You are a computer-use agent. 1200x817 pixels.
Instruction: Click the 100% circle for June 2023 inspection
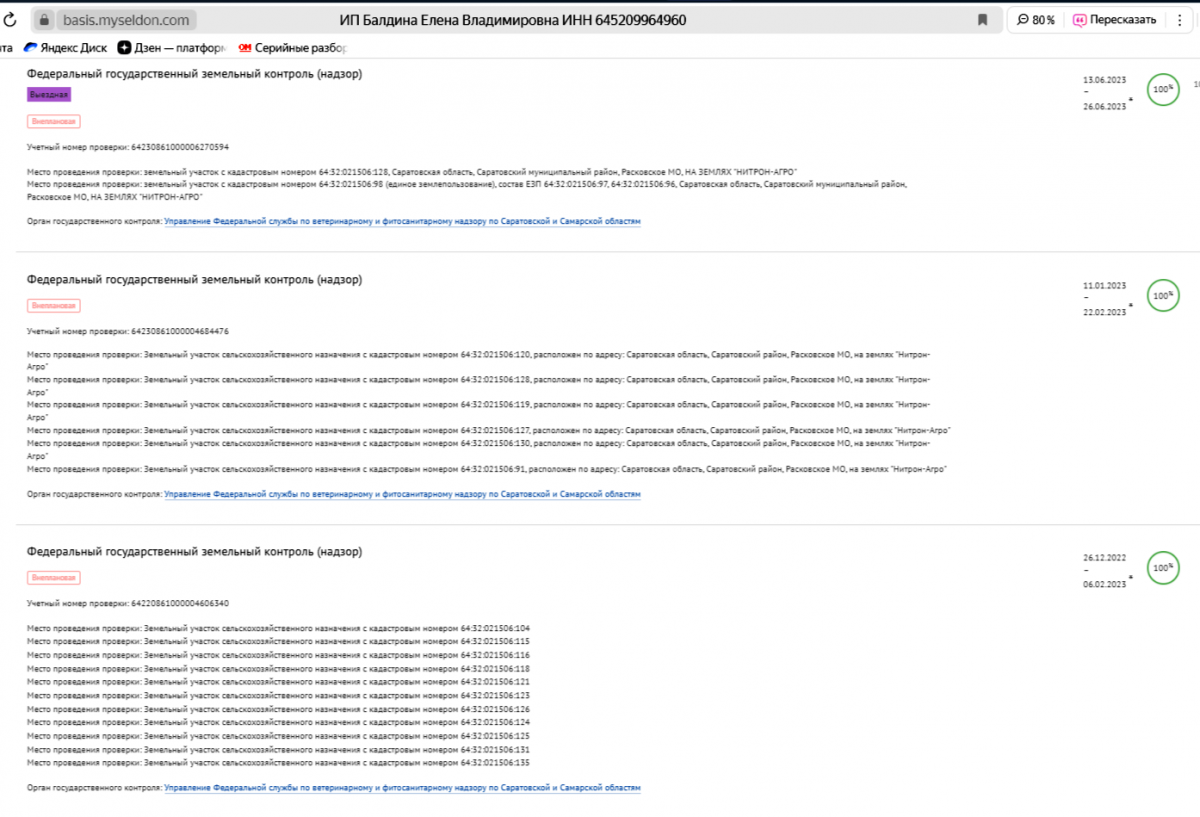click(1162, 90)
